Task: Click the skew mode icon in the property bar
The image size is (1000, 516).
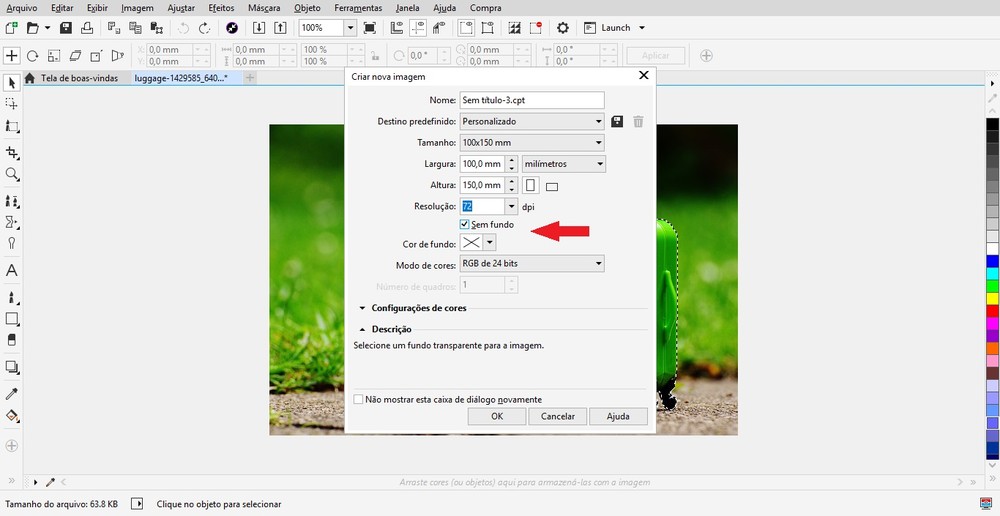Action: [x=75, y=55]
